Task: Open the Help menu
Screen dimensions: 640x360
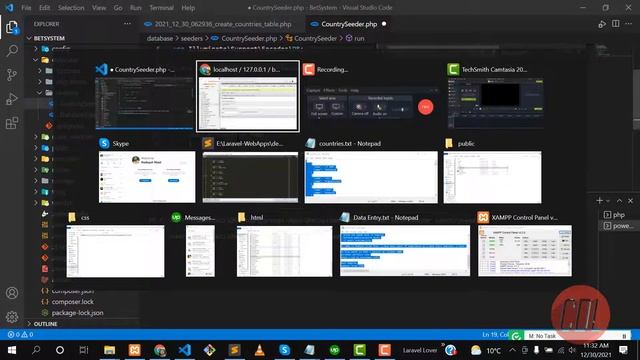Action: [188, 8]
